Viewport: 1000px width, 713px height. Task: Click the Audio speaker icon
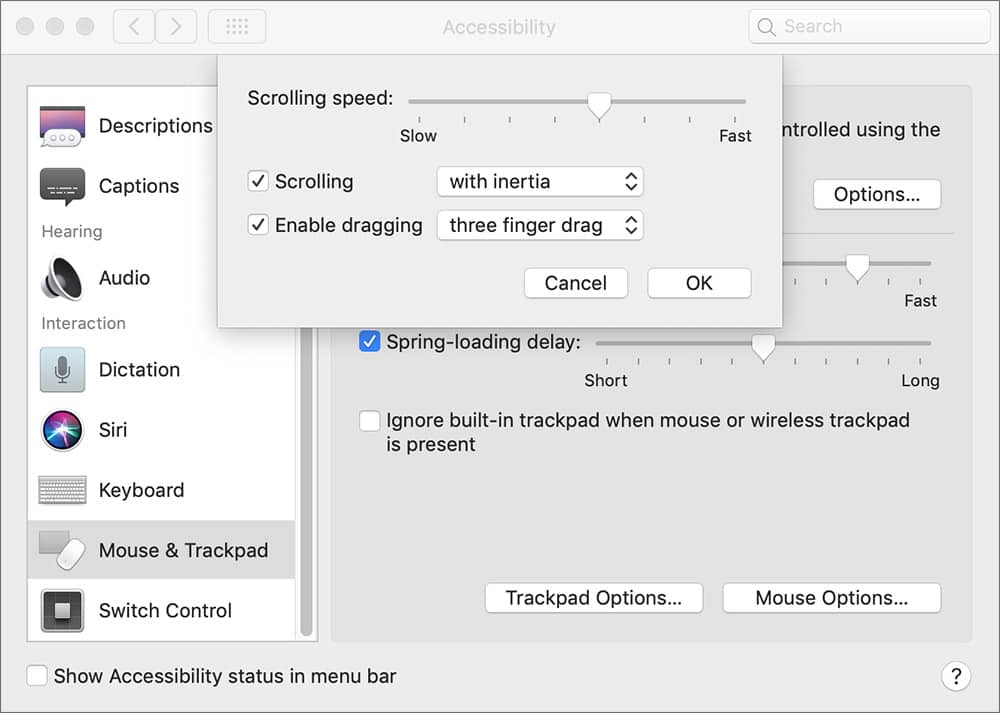click(x=62, y=278)
